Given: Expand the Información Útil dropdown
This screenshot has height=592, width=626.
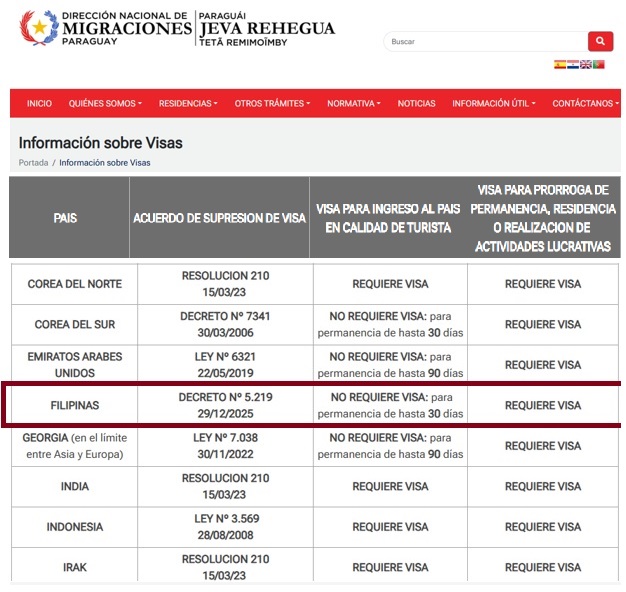Looking at the screenshot, I should click(493, 104).
